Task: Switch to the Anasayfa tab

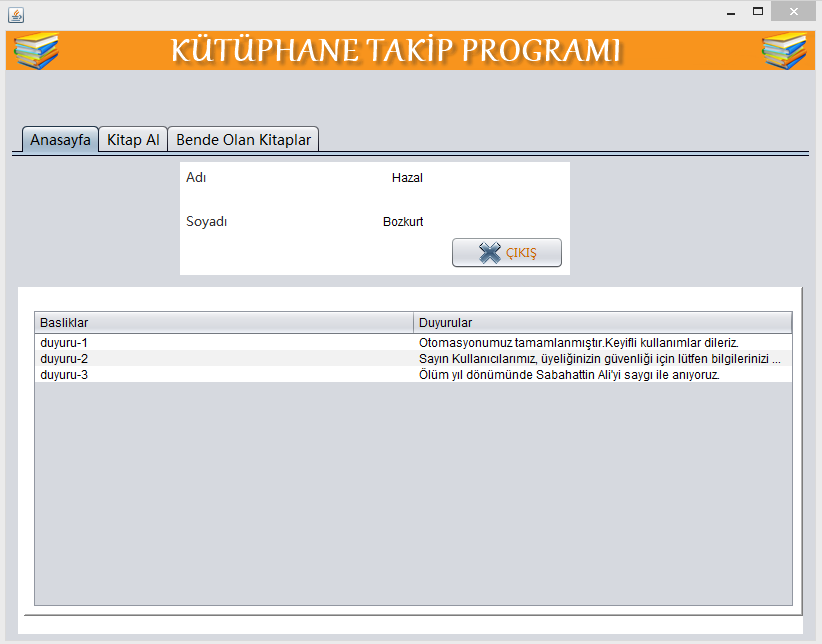Action: click(60, 139)
